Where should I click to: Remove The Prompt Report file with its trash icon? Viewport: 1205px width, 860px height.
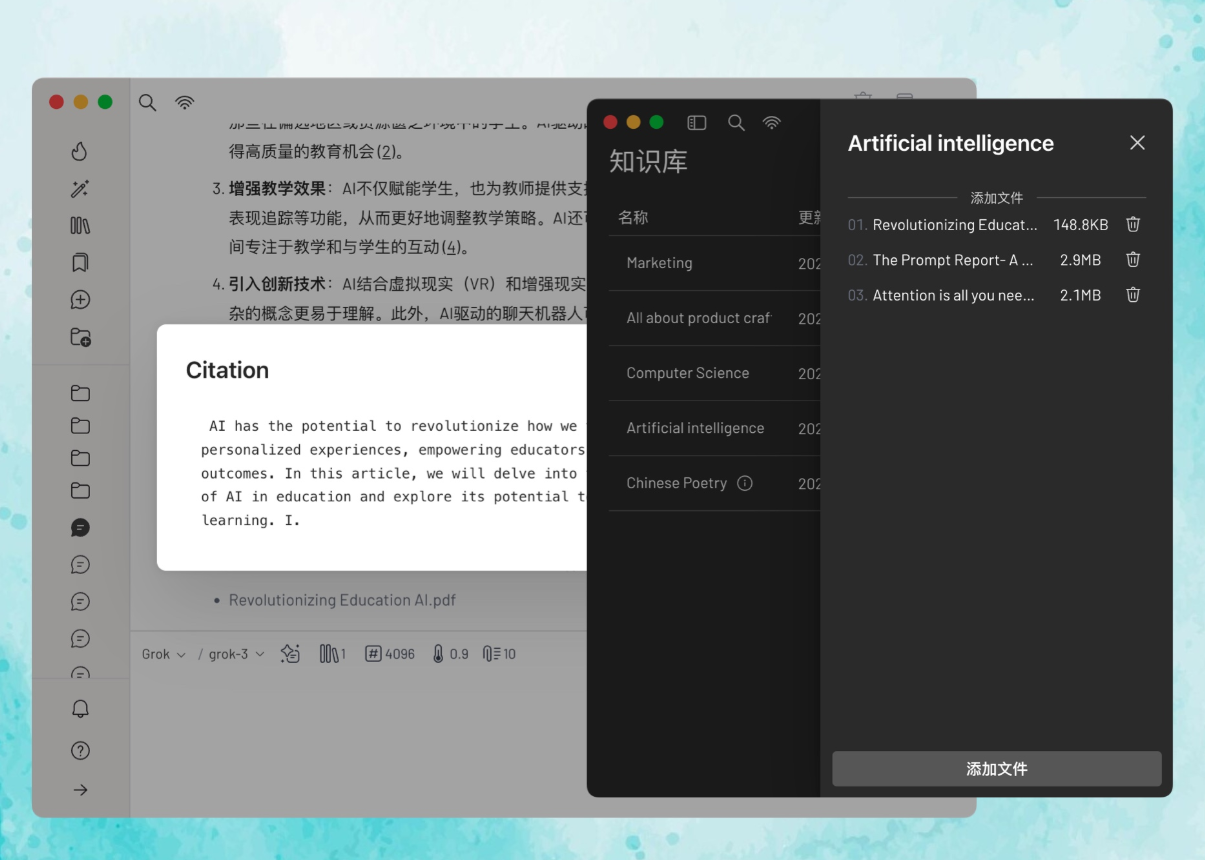[x=1133, y=260]
